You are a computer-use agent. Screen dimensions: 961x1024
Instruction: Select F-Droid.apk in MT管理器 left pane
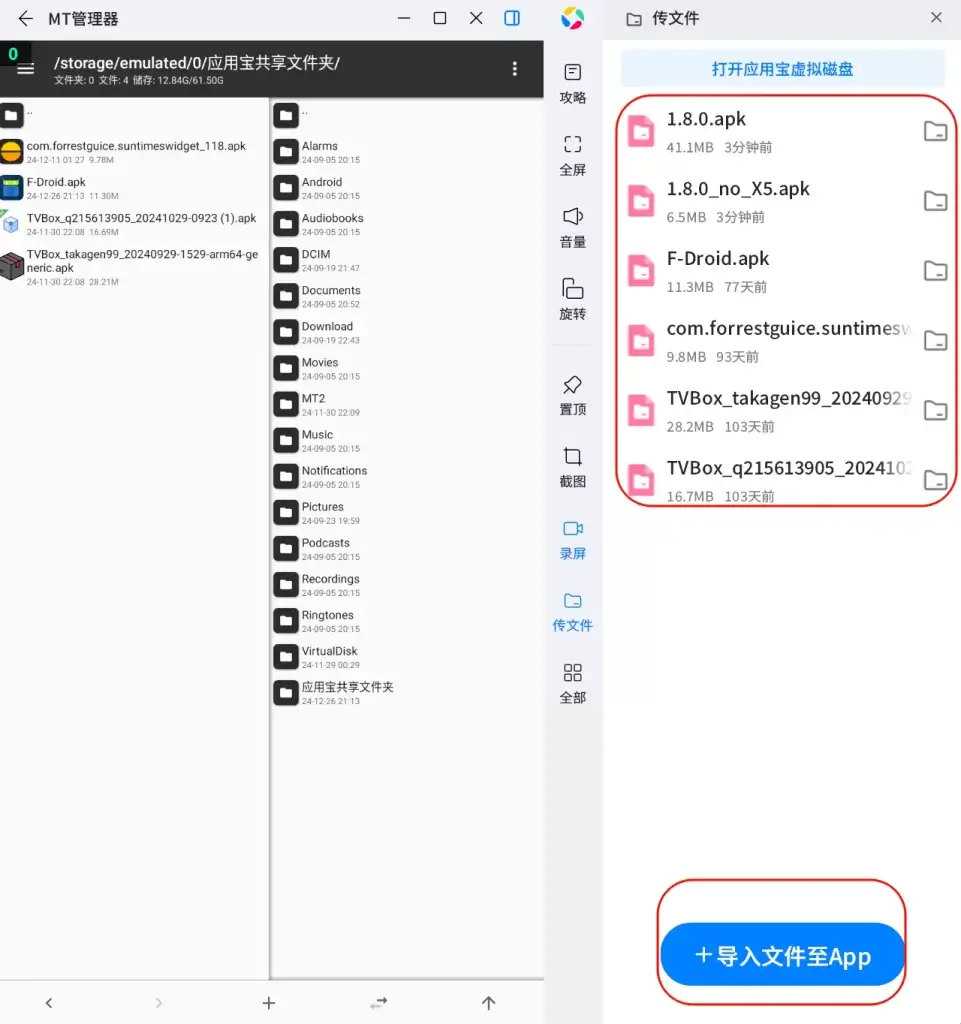134,188
